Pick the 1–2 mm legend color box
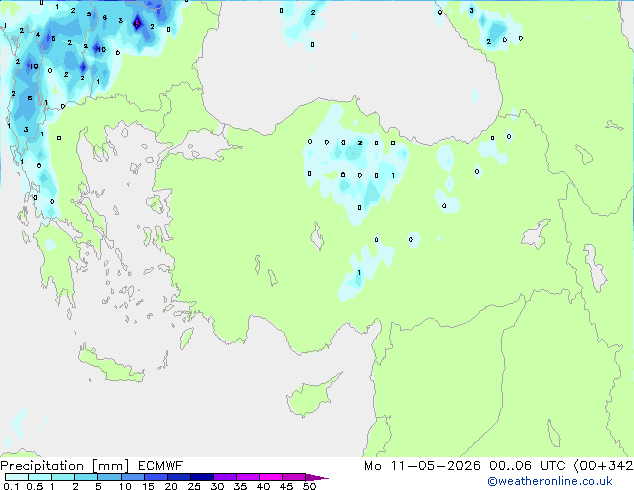This screenshot has height=490, width=634. pos(63,477)
